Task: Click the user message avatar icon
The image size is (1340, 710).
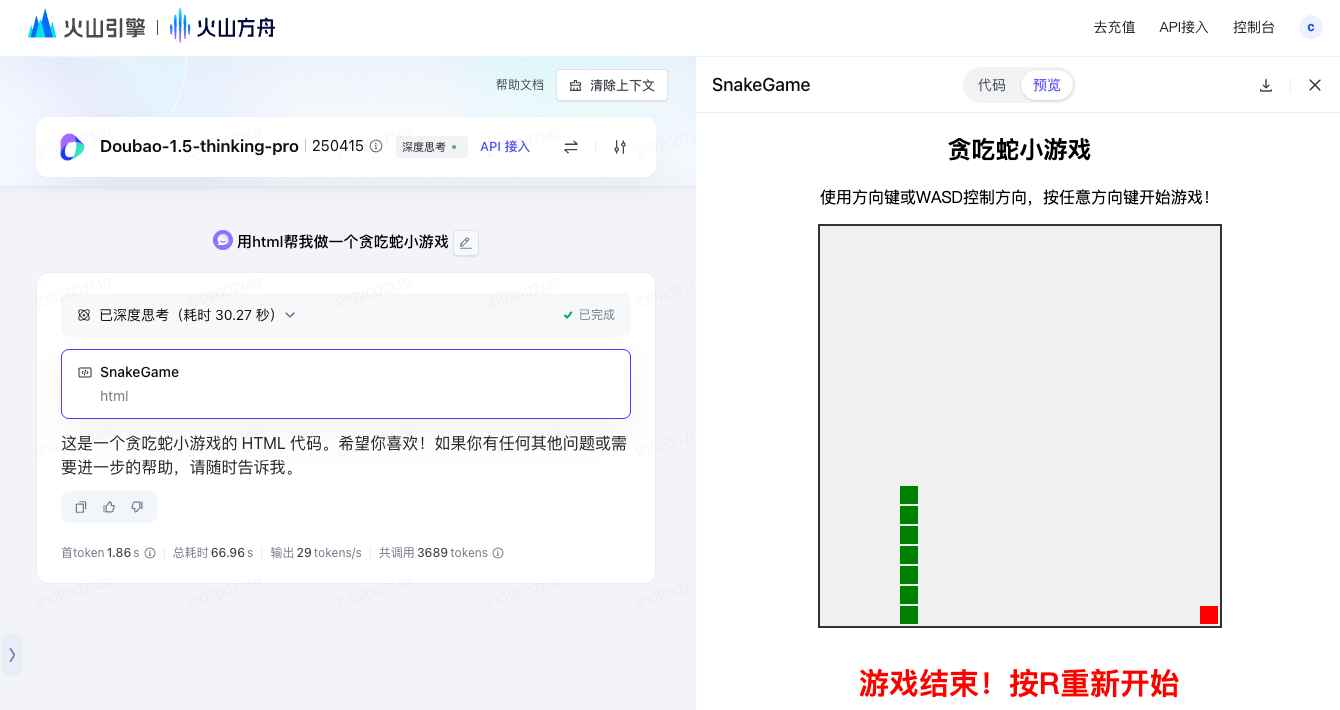Action: coord(223,240)
